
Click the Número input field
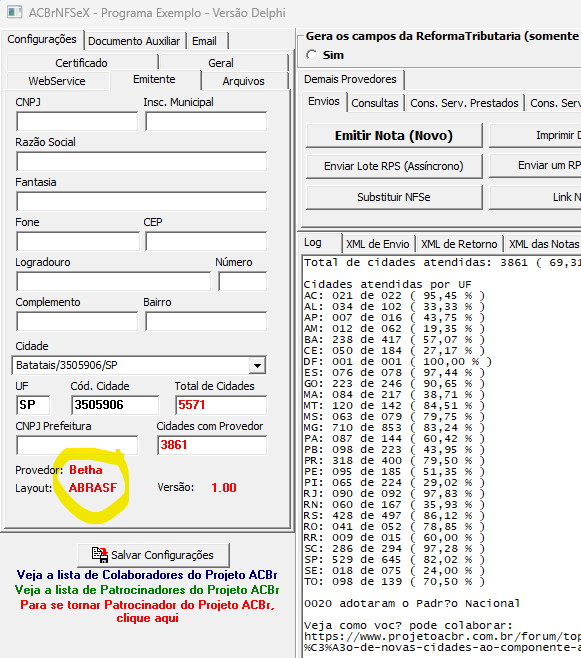point(242,282)
